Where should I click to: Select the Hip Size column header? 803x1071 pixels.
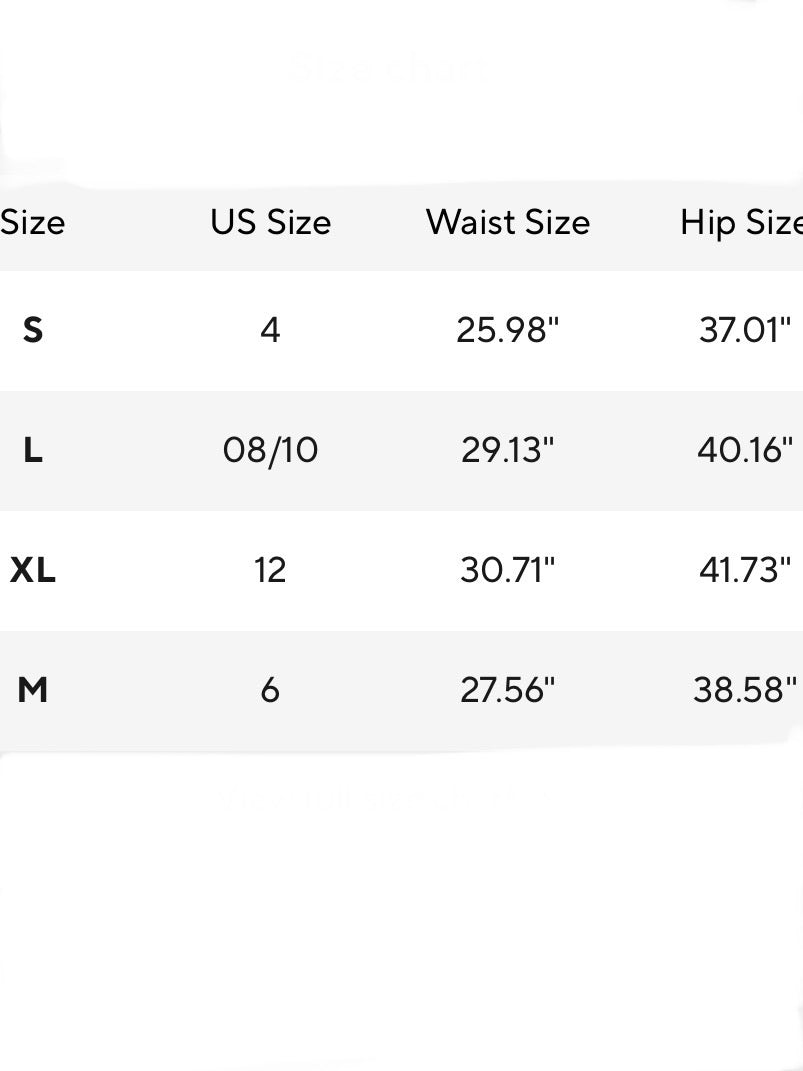tap(741, 222)
